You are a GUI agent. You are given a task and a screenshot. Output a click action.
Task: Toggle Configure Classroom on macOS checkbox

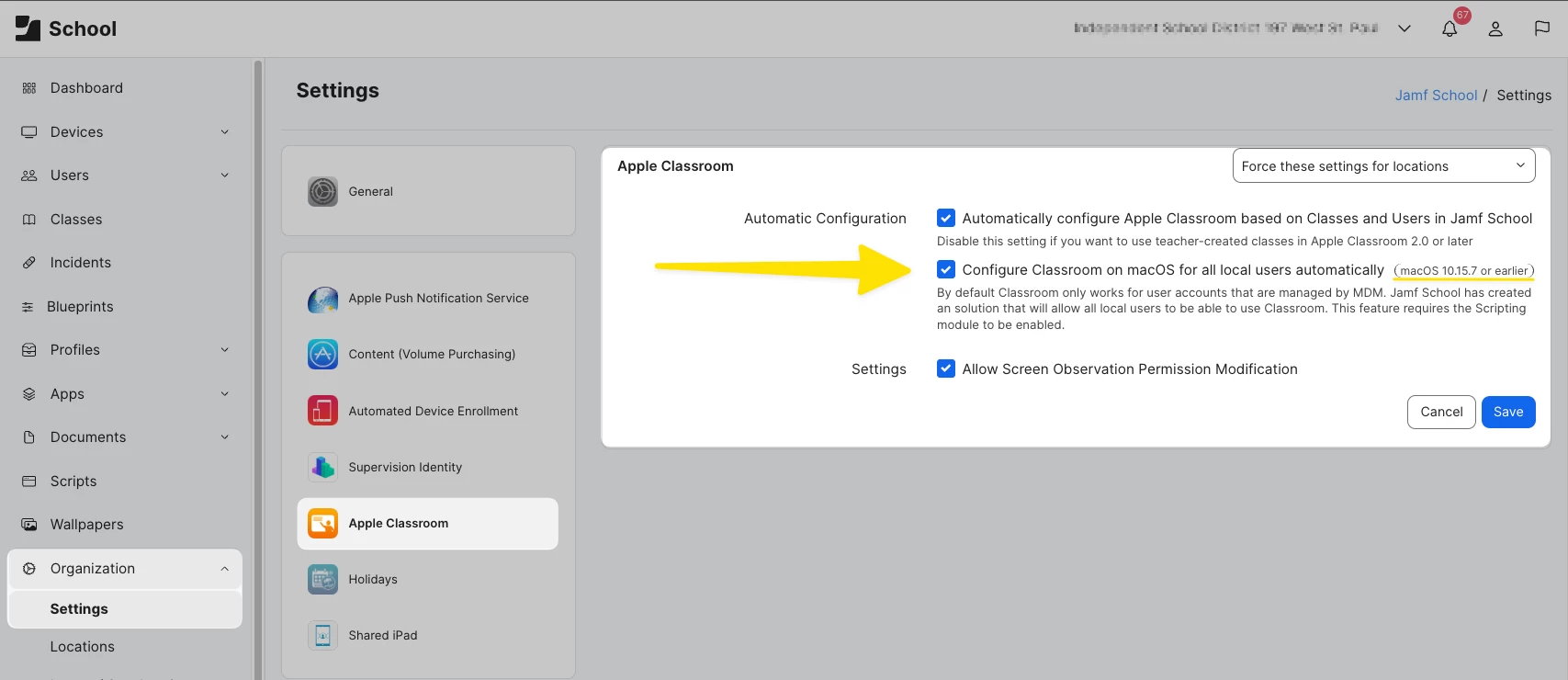[946, 270]
